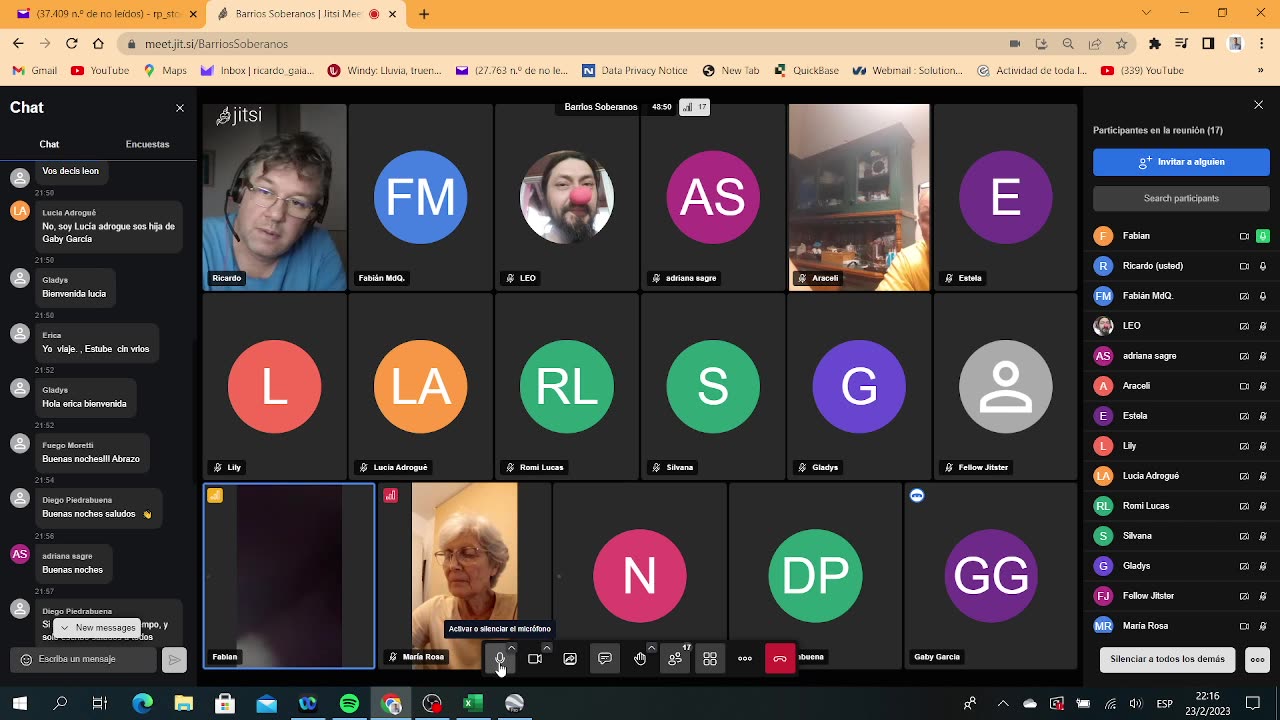Select Estela in participants list
Image resolution: width=1280 pixels, height=720 pixels.
tap(1181, 416)
